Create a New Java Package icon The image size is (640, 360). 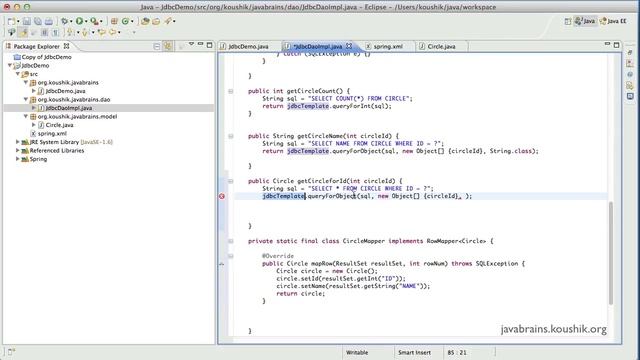click(114, 21)
